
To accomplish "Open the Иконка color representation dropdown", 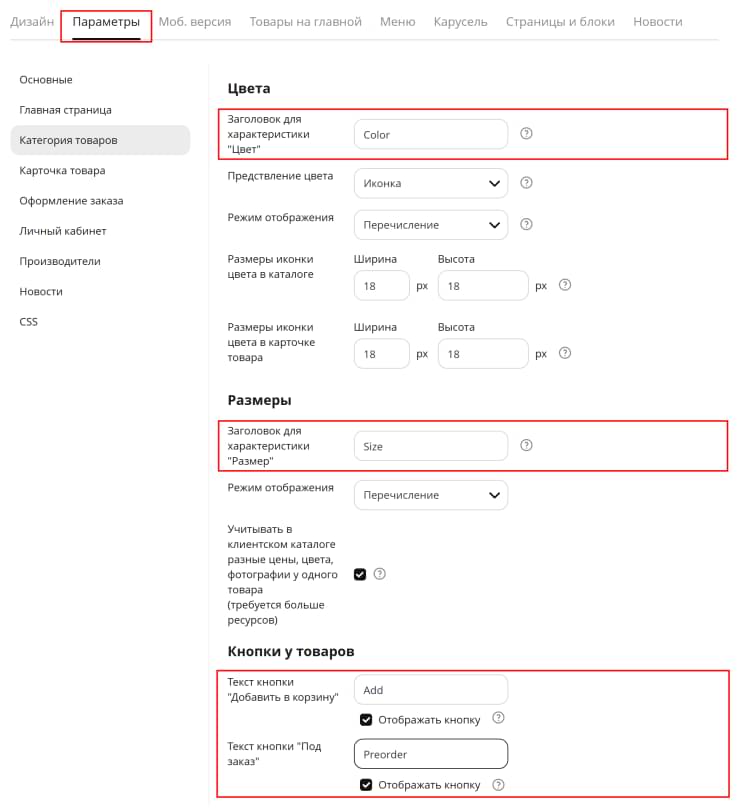I will 431,183.
